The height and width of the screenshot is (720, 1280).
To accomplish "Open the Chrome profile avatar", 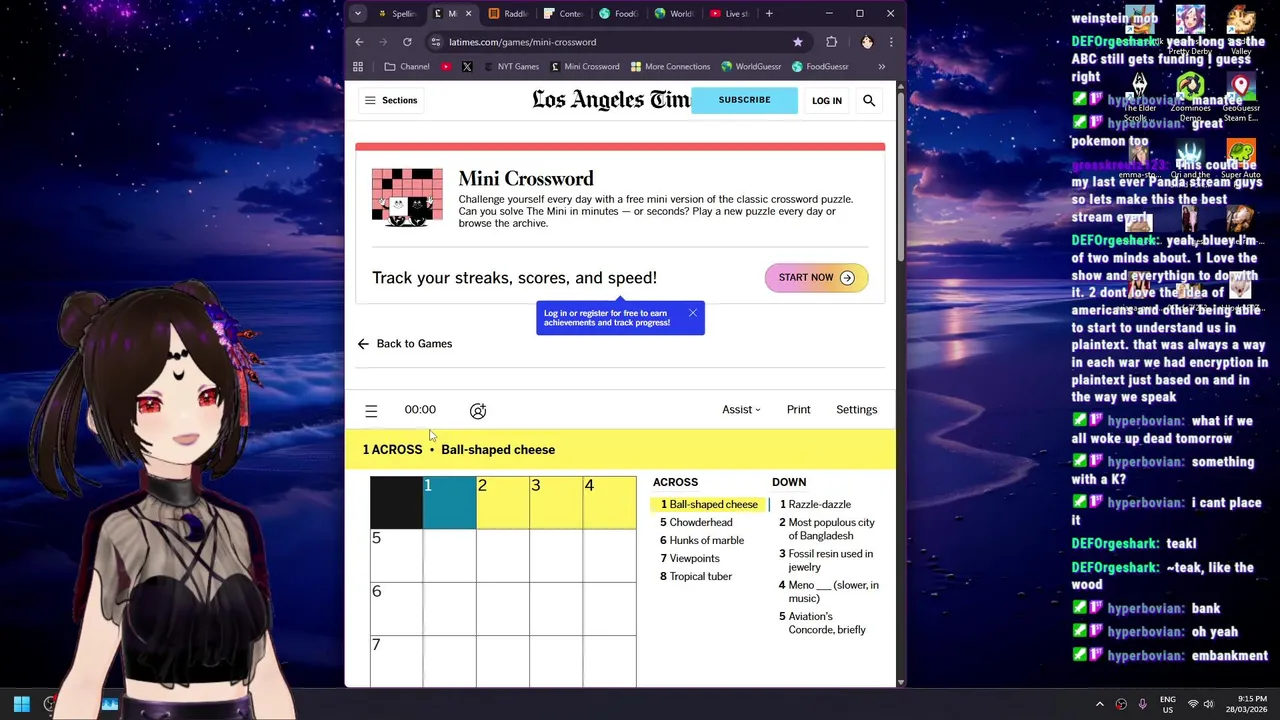I will pos(867,42).
